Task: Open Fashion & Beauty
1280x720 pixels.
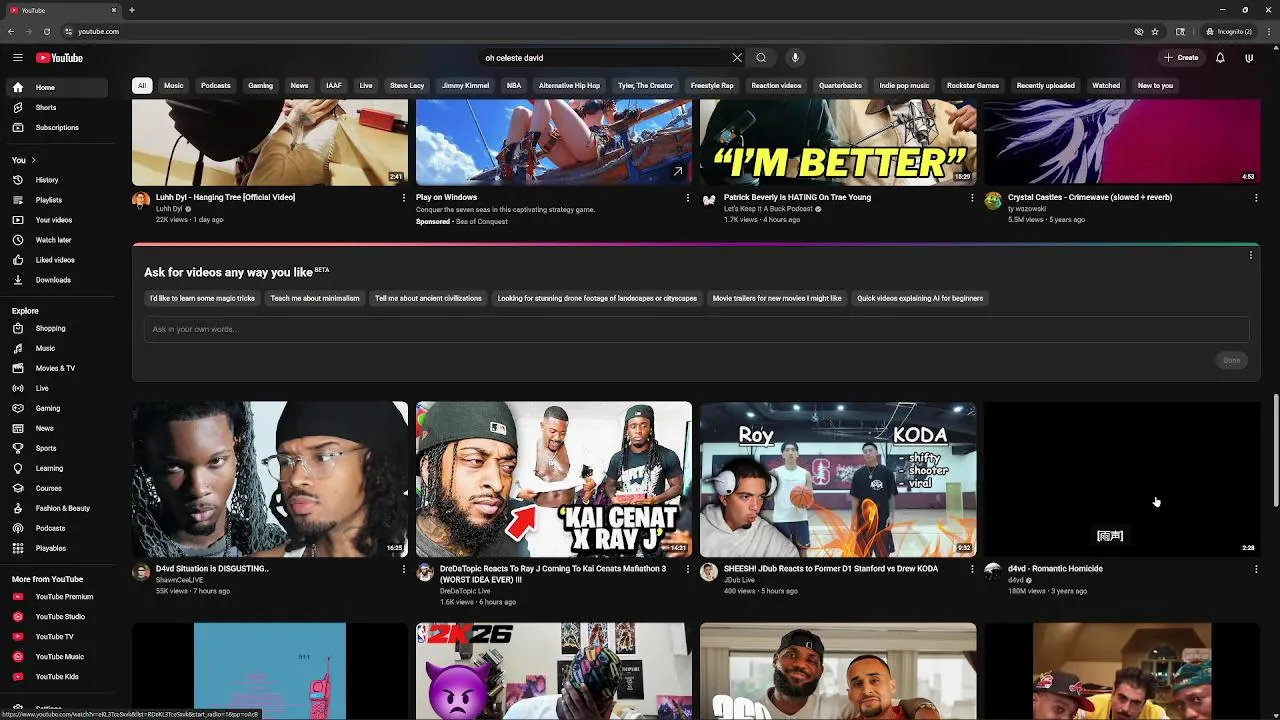Action: tap(56, 508)
